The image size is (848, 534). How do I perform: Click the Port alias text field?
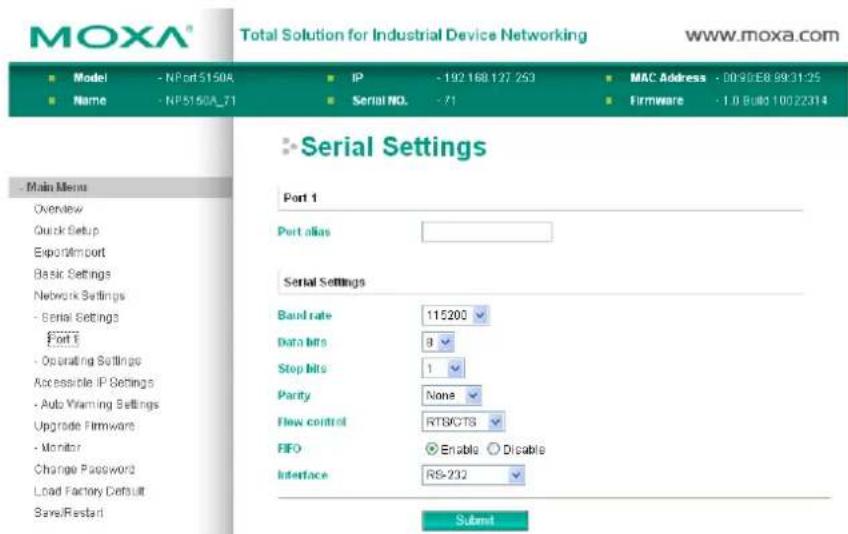[487, 232]
